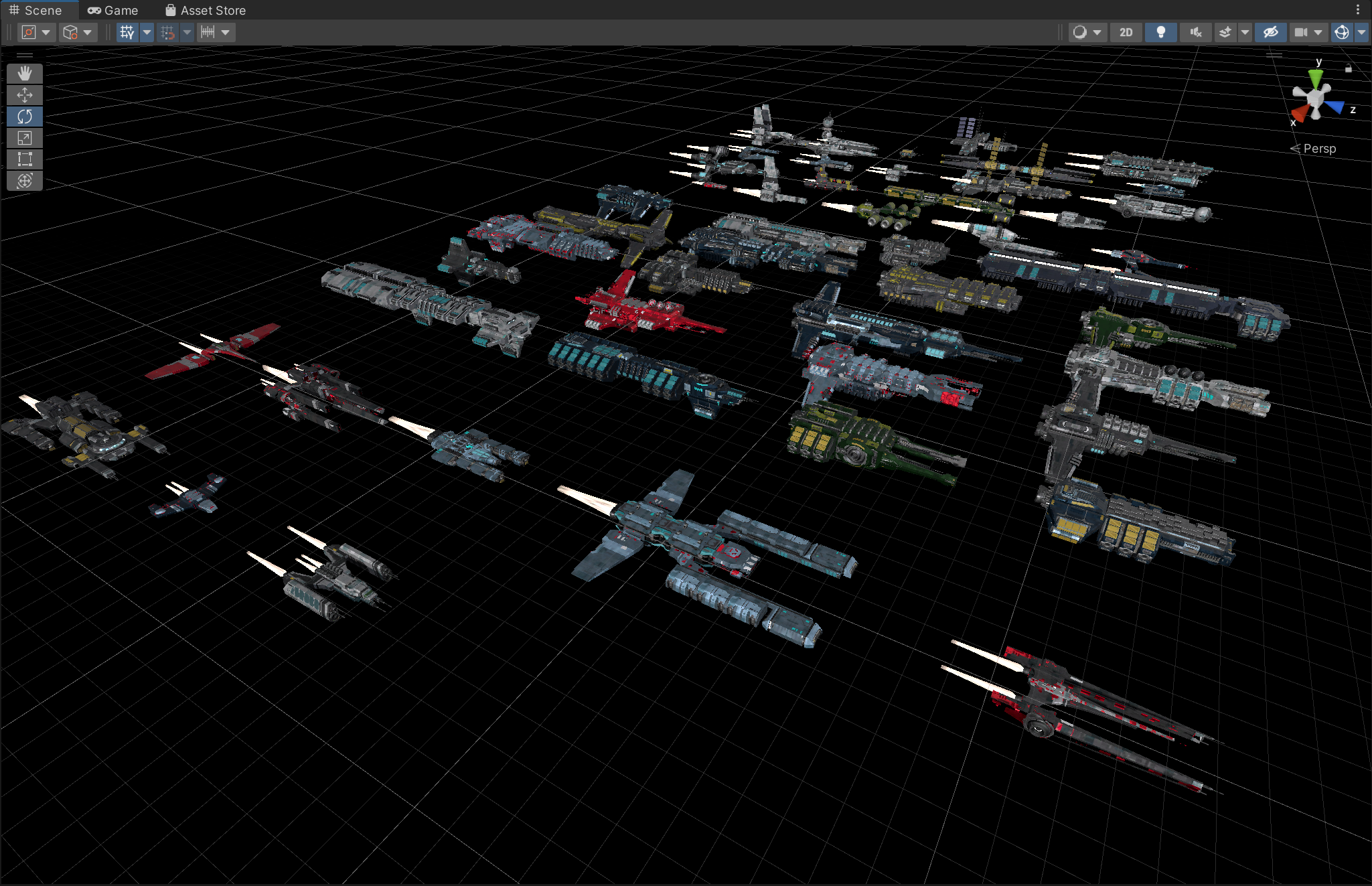Select the Hand view tool
The width and height of the screenshot is (1372, 886).
tap(25, 73)
